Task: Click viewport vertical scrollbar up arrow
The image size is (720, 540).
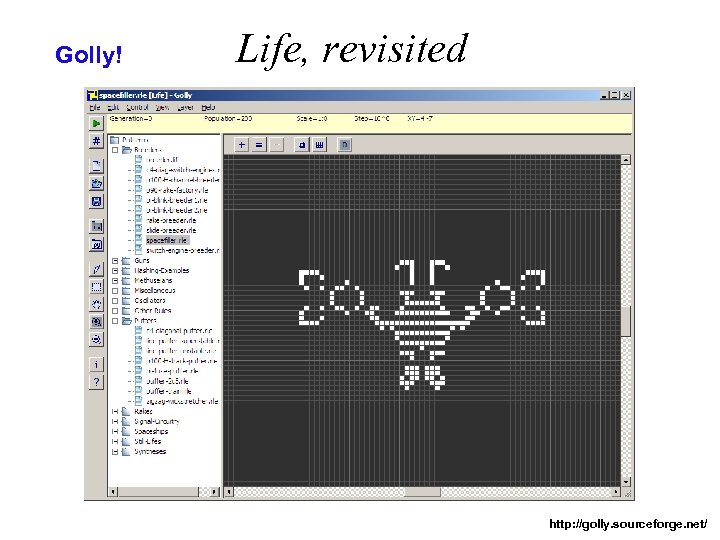Action: coord(626,160)
